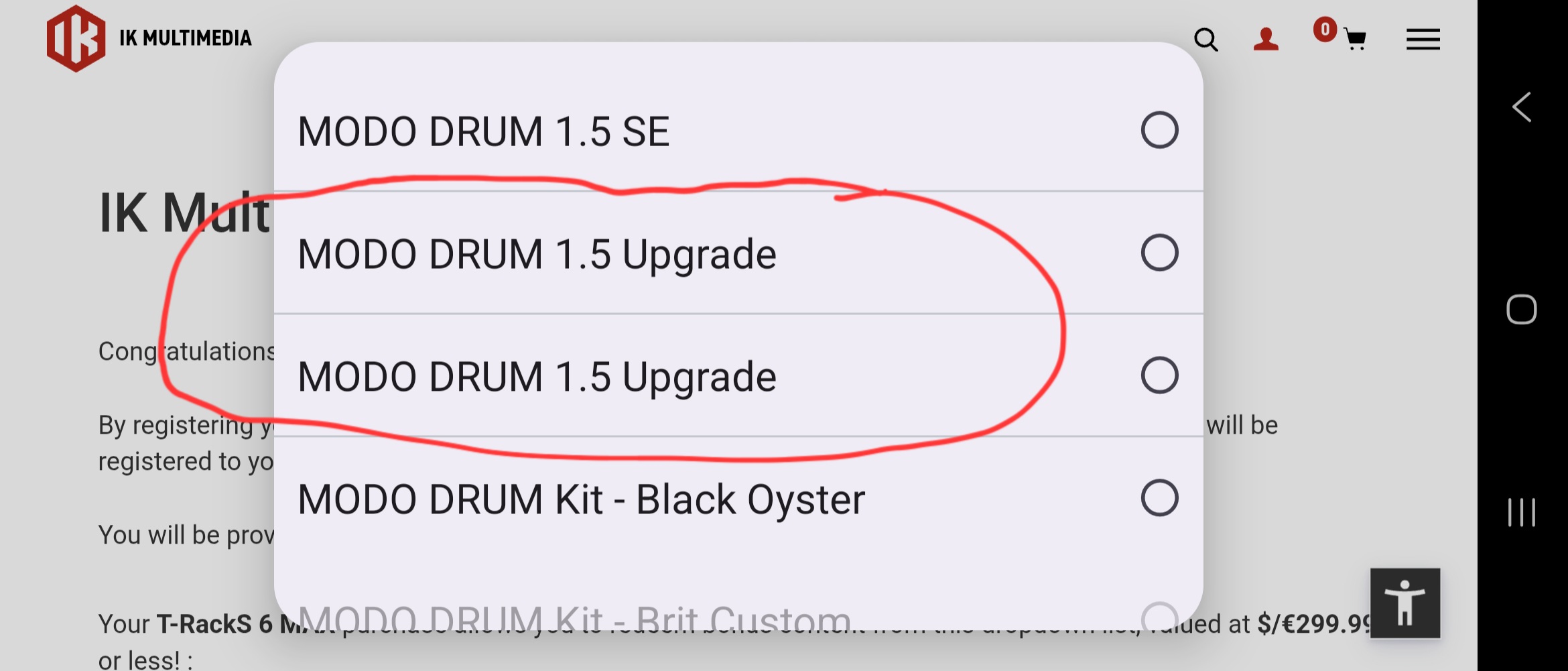Select the MODO DRUM 1.5 SE radio button

1159,130
